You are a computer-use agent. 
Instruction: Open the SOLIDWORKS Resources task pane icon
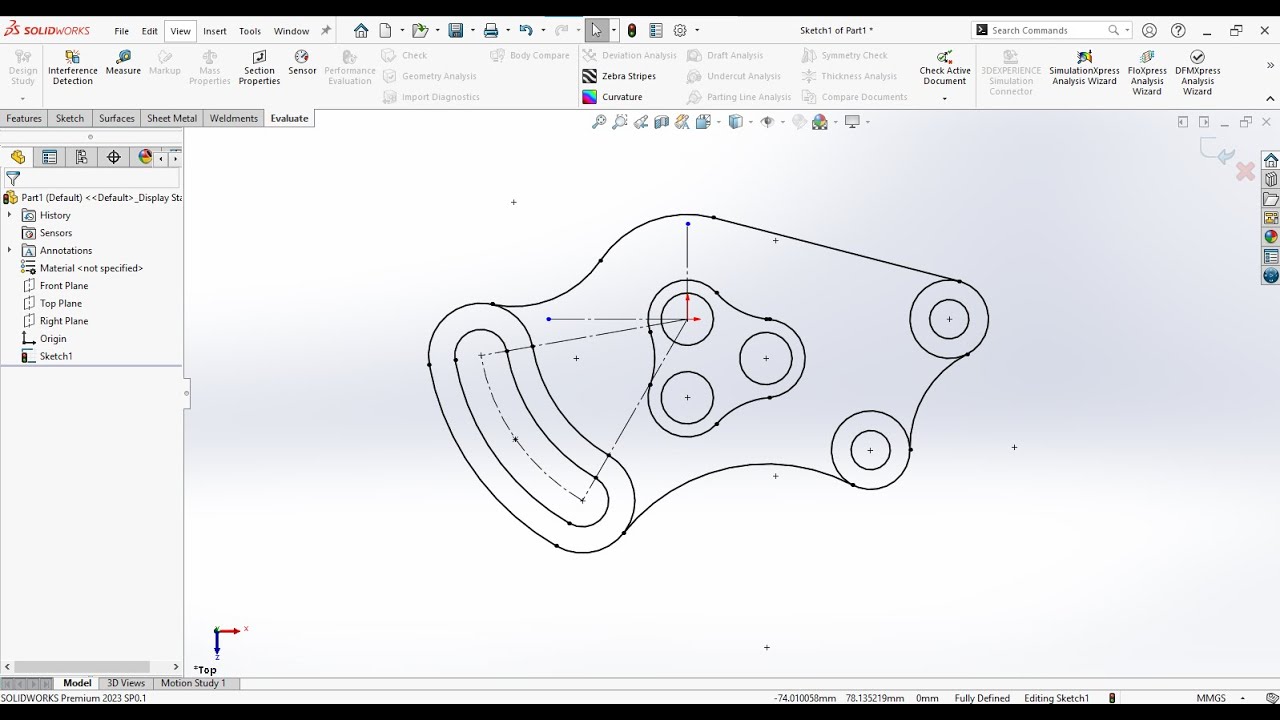click(1271, 160)
